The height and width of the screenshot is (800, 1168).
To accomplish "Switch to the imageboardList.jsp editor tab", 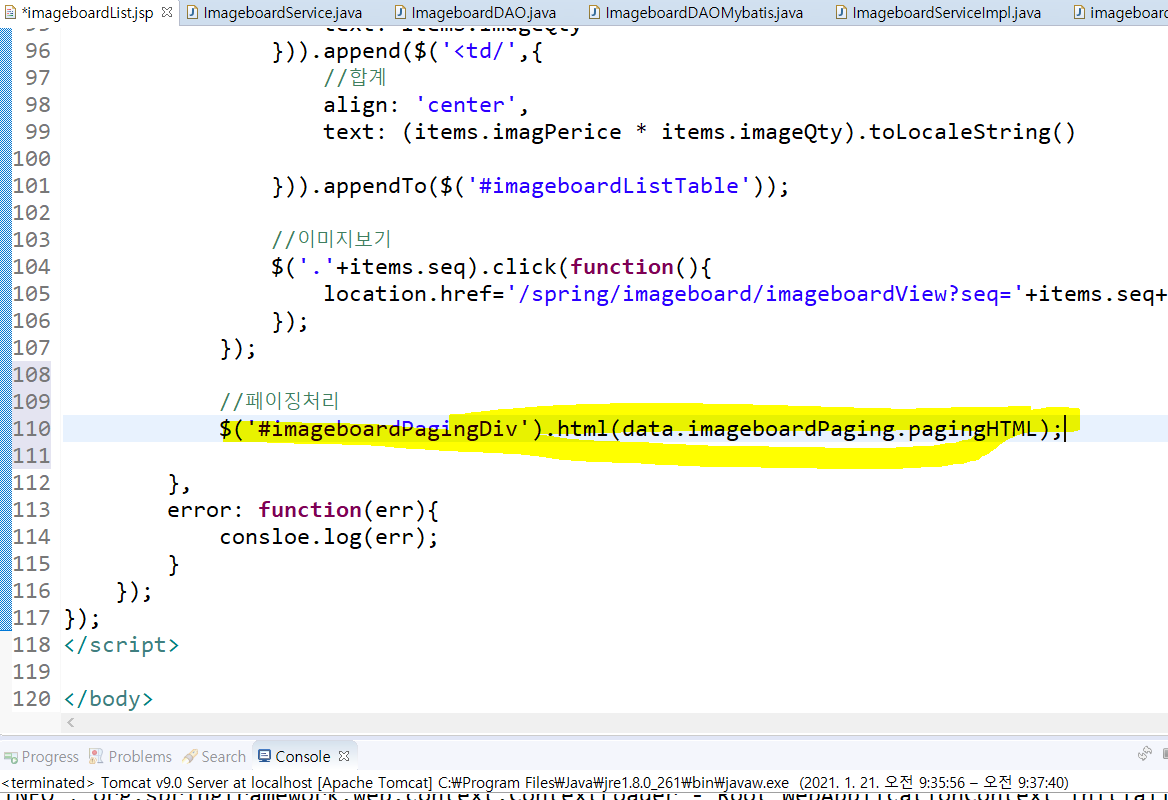I will point(88,13).
